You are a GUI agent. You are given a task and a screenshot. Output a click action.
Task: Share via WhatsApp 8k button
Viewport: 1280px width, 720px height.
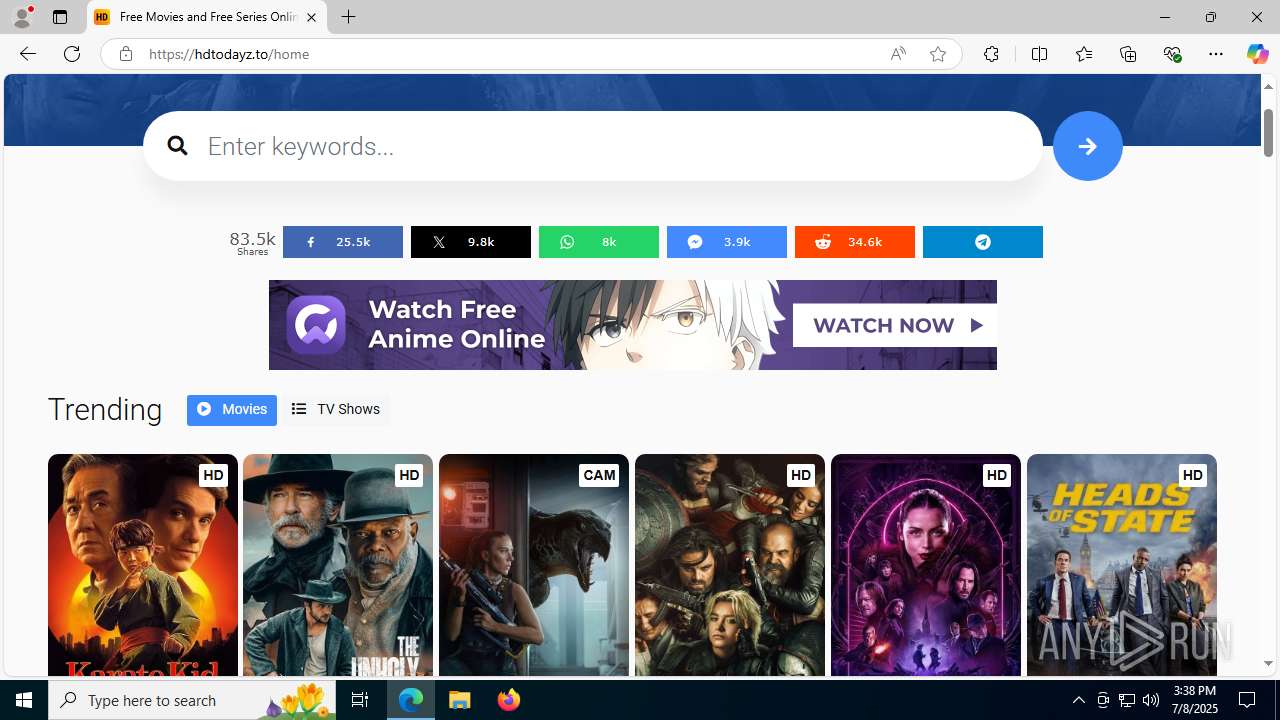pos(599,242)
